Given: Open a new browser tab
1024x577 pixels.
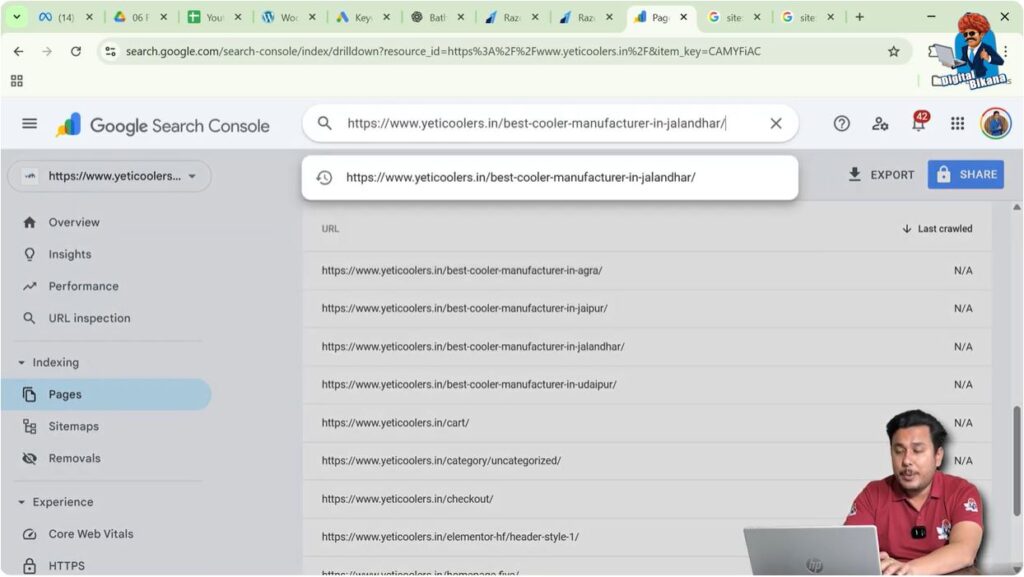Looking at the screenshot, I should point(859,17).
